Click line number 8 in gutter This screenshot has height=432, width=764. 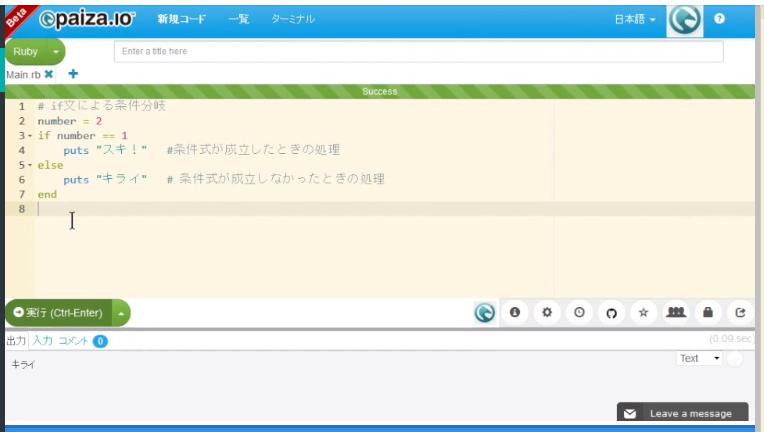coord(21,209)
